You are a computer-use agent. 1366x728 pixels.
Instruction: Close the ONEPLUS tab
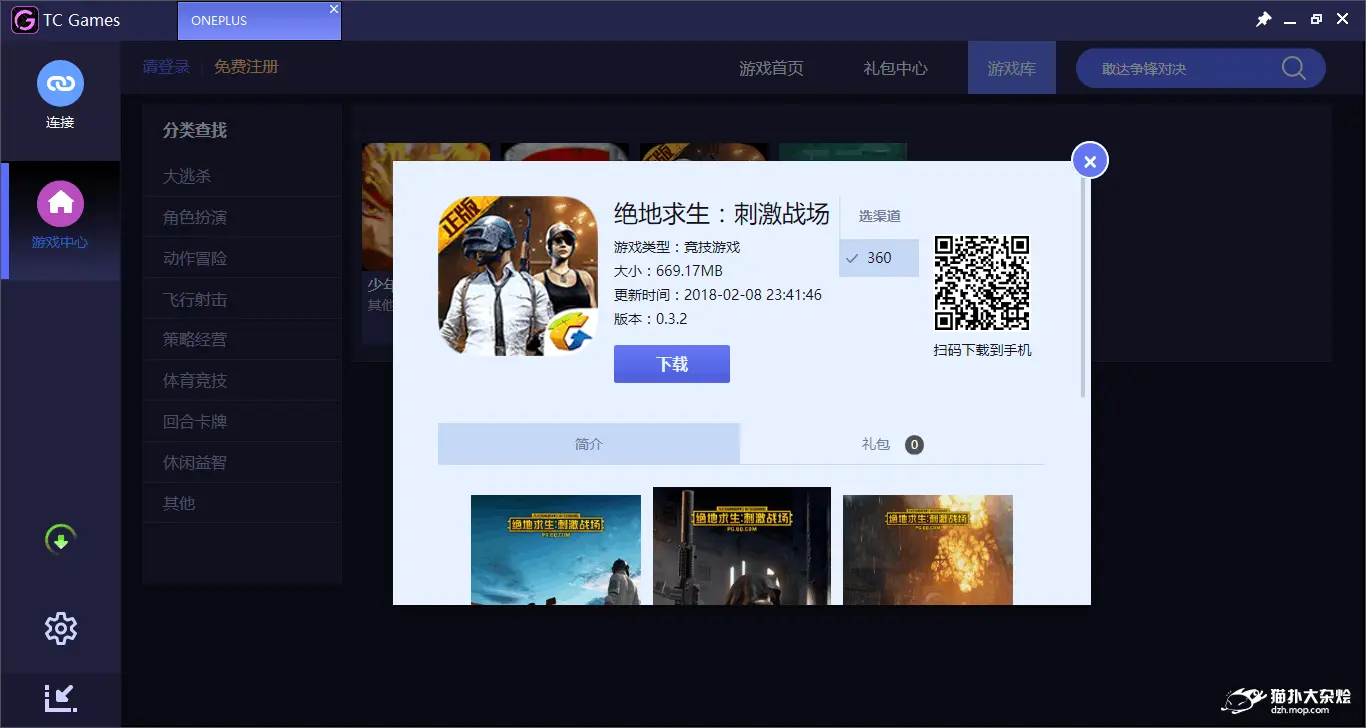point(334,9)
